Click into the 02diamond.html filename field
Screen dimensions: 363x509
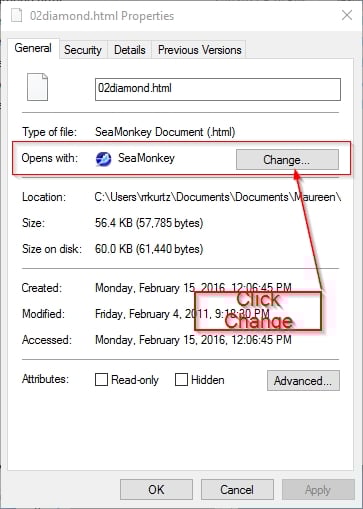[x=218, y=89]
